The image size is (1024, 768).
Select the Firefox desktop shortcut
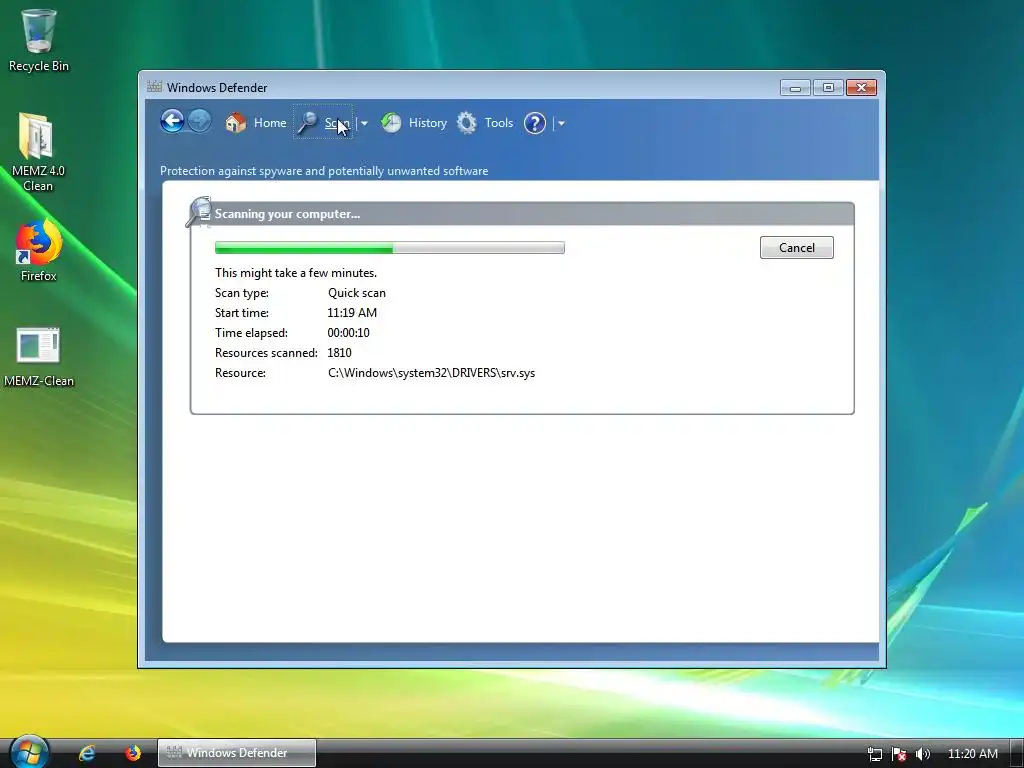click(39, 251)
